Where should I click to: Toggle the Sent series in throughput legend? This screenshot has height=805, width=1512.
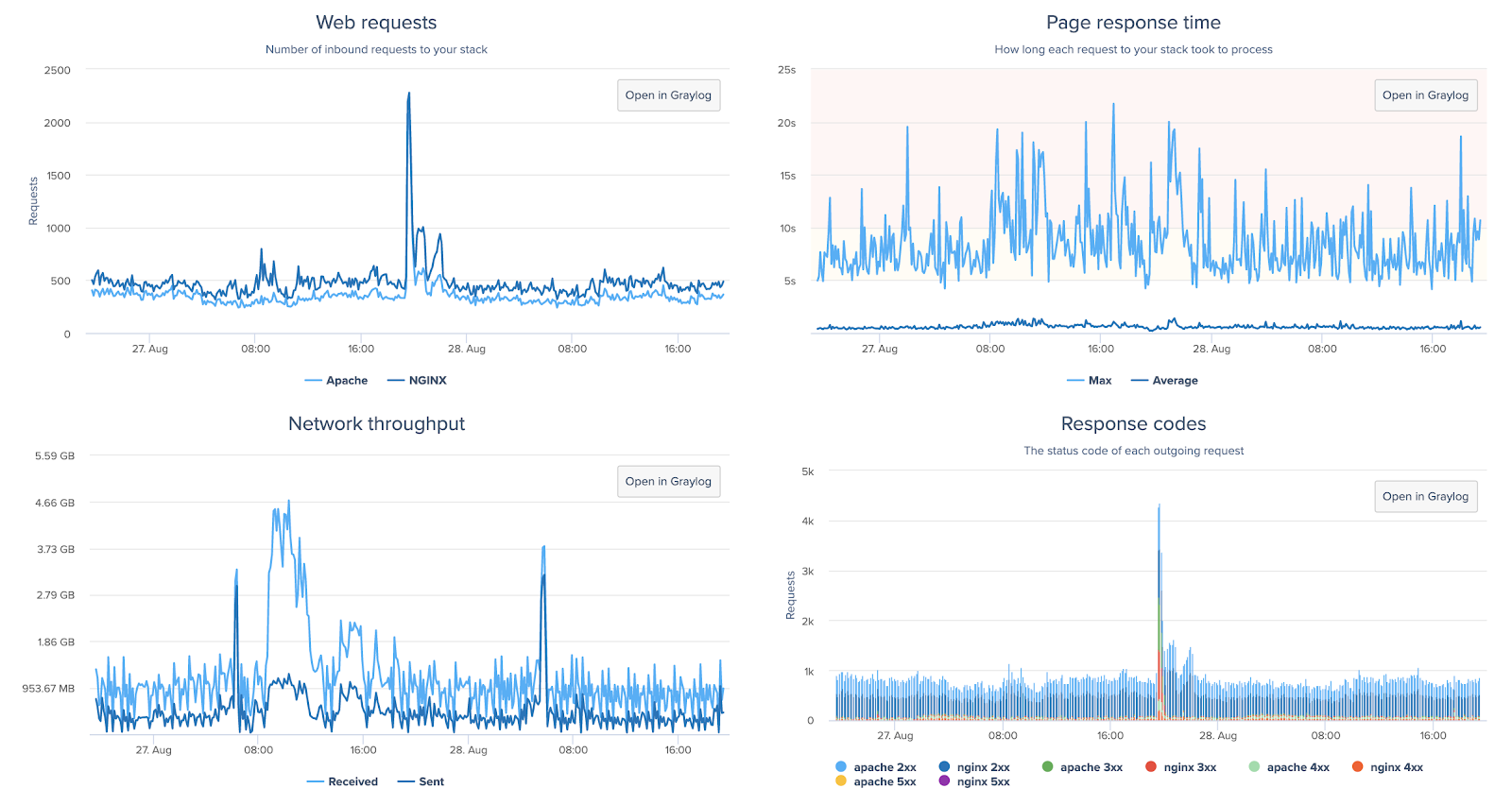coord(421,781)
